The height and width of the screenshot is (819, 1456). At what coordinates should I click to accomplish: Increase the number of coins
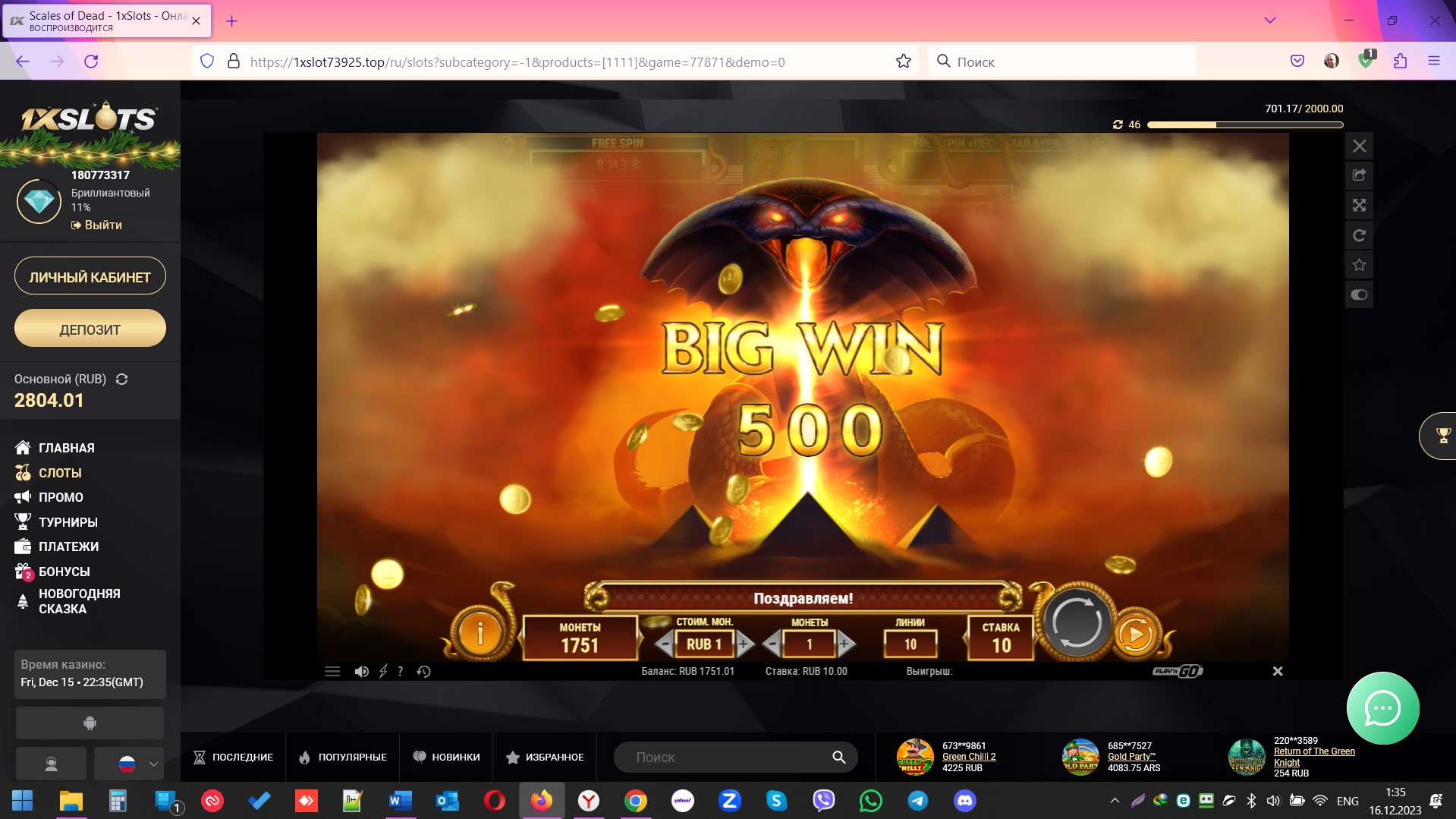click(x=846, y=644)
